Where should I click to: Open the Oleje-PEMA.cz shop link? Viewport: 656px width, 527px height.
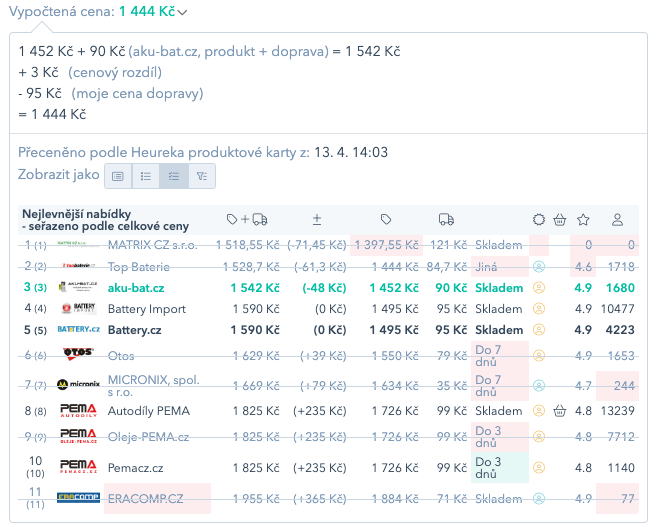coord(148,437)
